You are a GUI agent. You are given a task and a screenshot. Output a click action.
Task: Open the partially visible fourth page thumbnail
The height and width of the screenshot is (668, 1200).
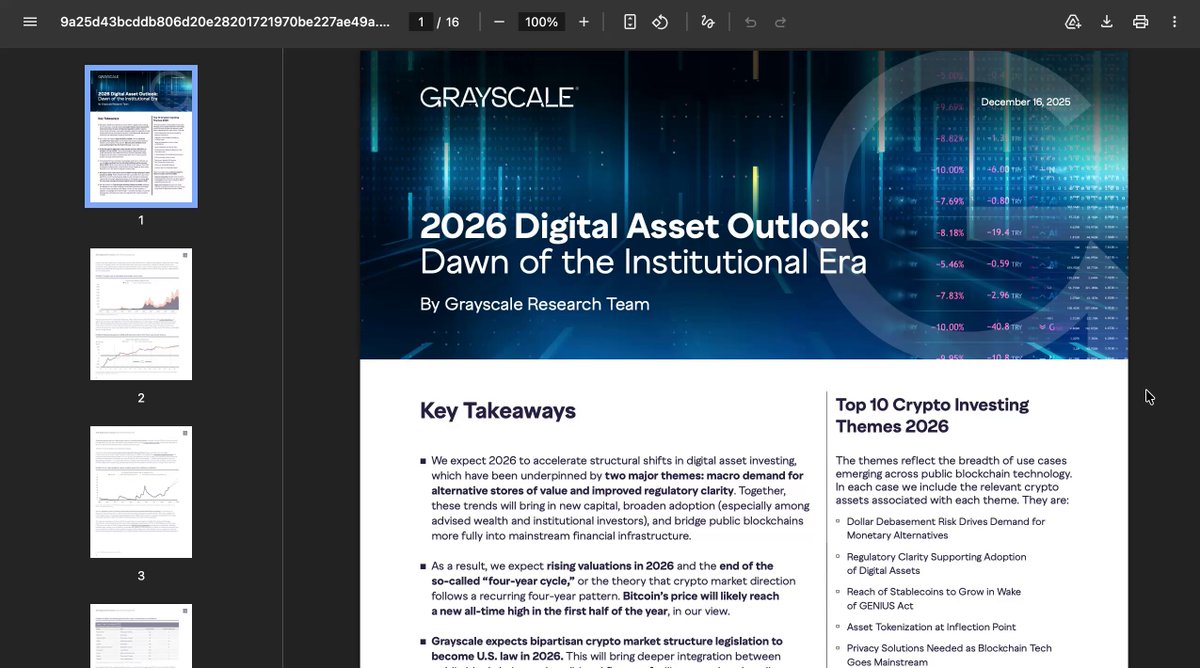click(141, 636)
